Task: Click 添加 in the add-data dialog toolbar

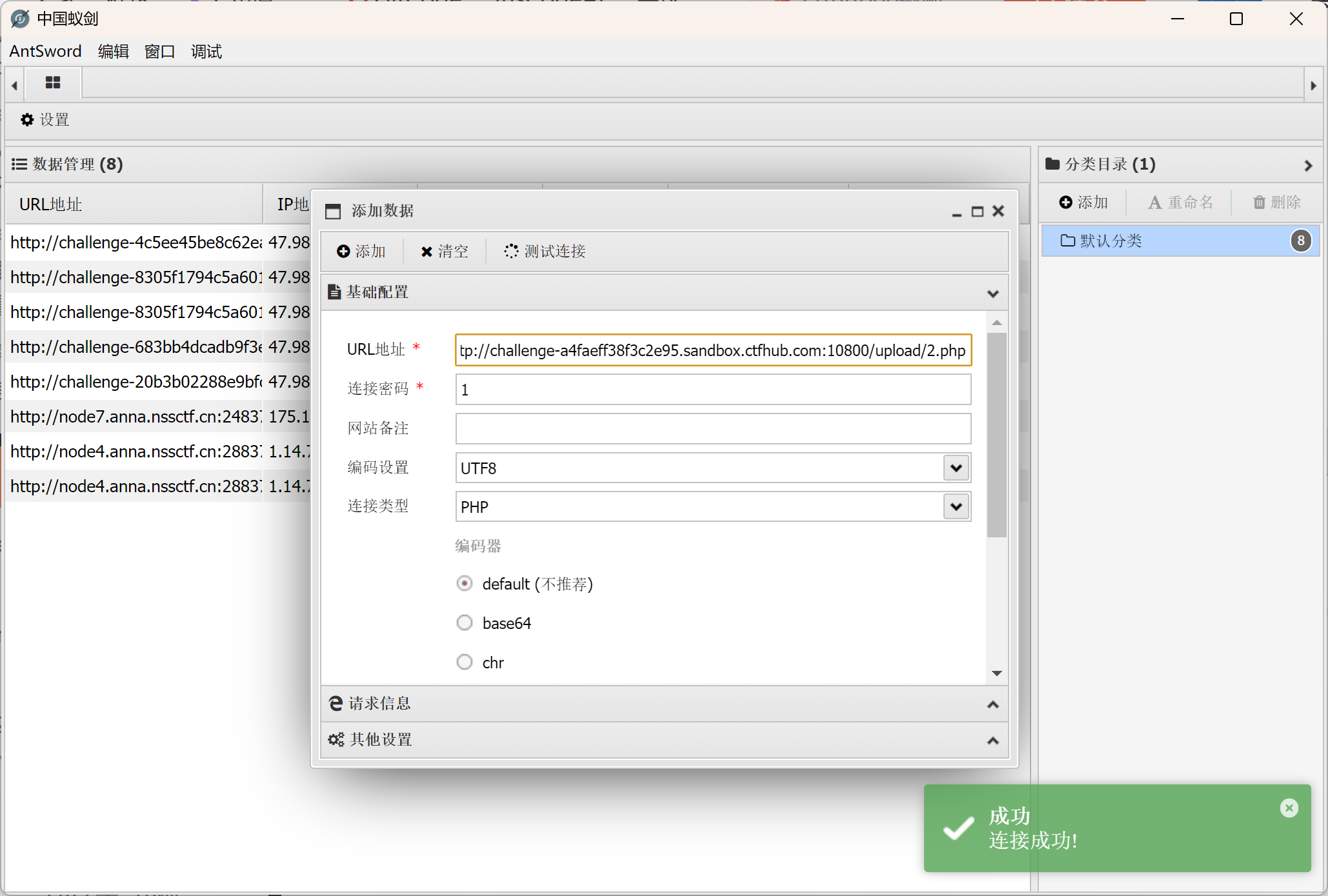Action: click(361, 251)
